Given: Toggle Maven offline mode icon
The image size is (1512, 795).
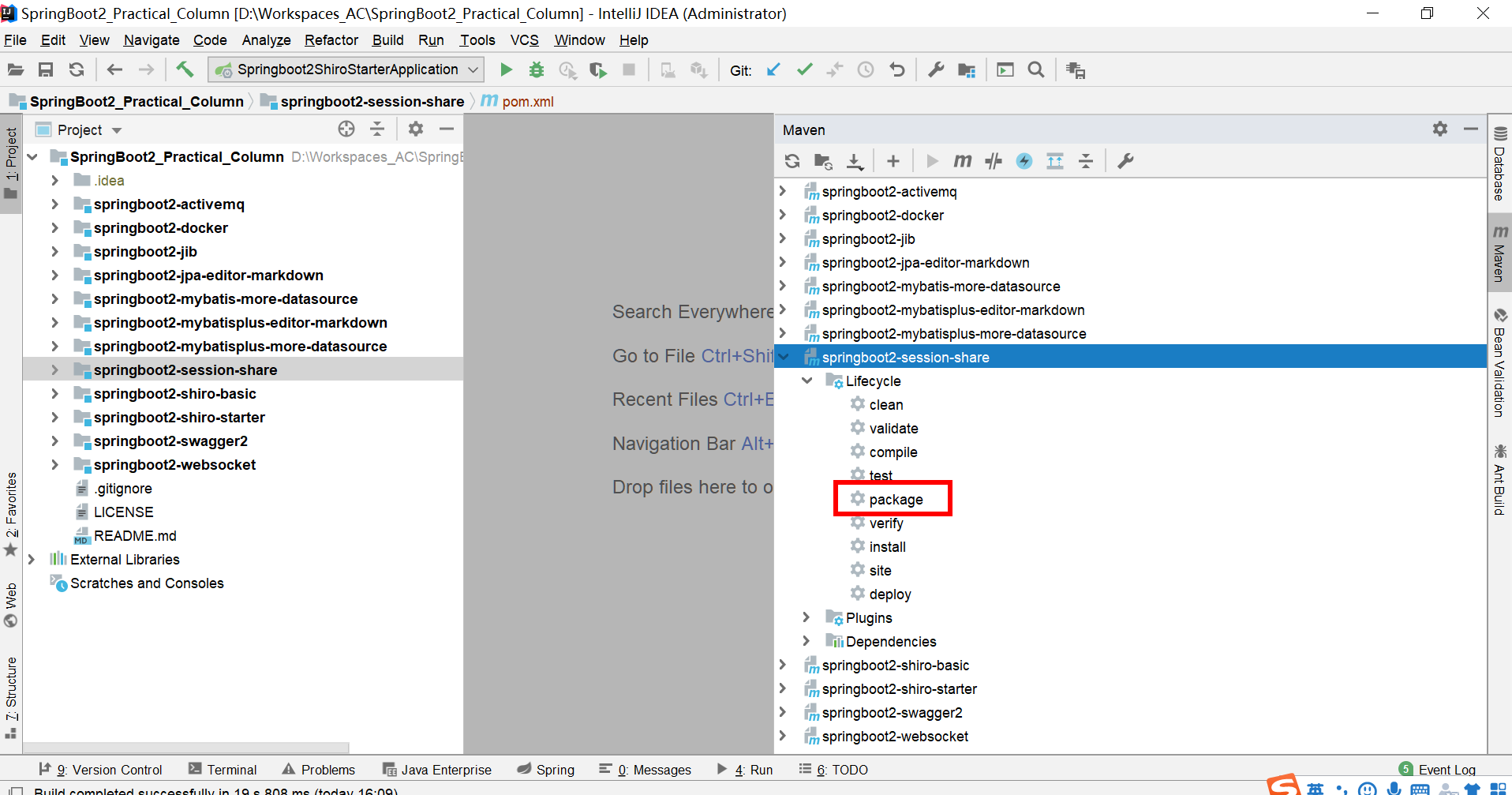Looking at the screenshot, I should tap(994, 161).
